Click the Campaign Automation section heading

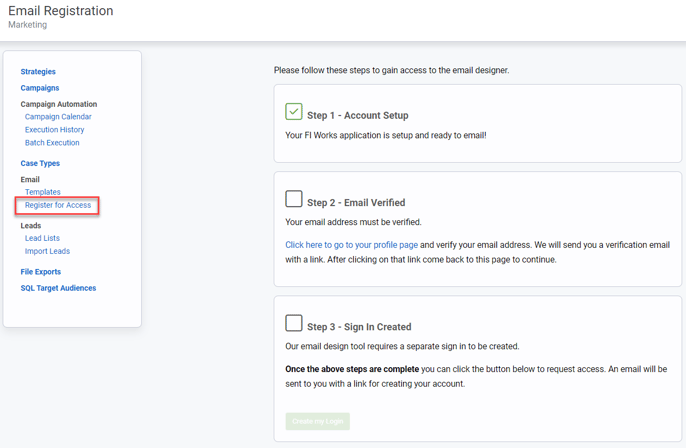(59, 104)
